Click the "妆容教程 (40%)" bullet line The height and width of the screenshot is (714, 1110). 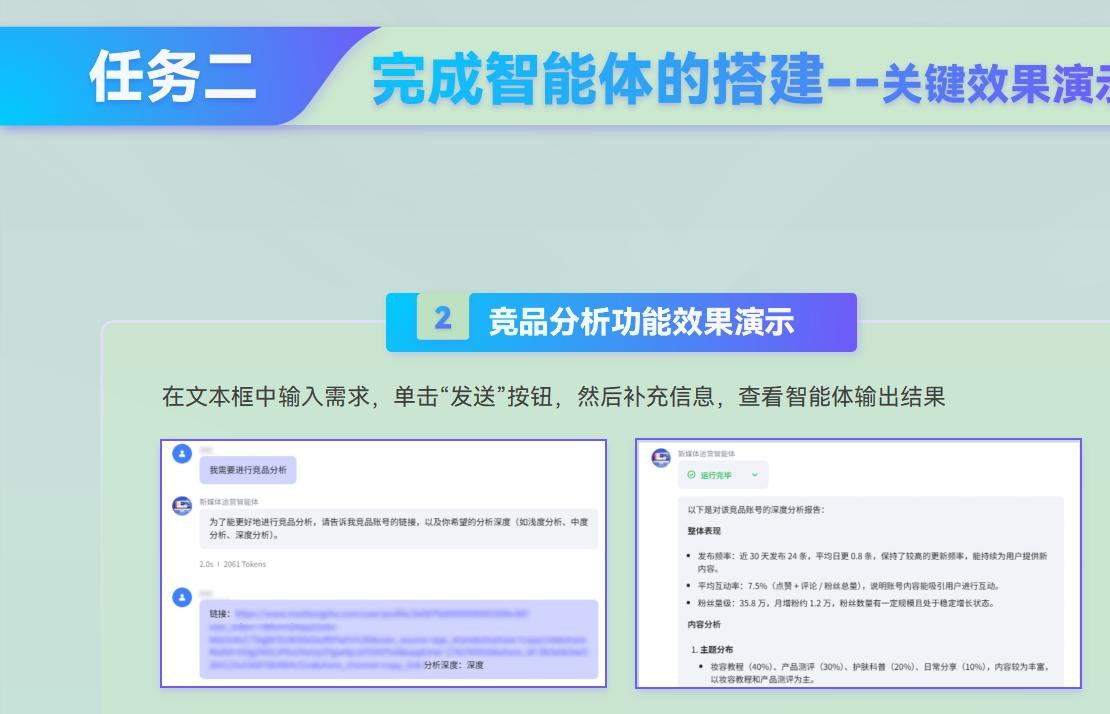pos(879,672)
